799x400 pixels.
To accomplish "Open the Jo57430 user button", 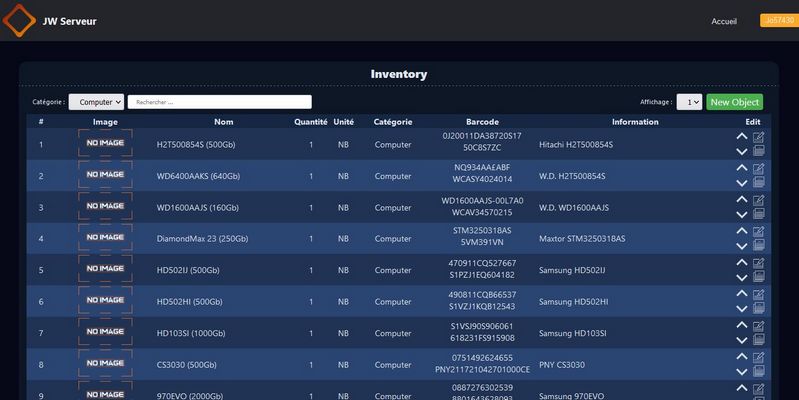I will (780, 20).
